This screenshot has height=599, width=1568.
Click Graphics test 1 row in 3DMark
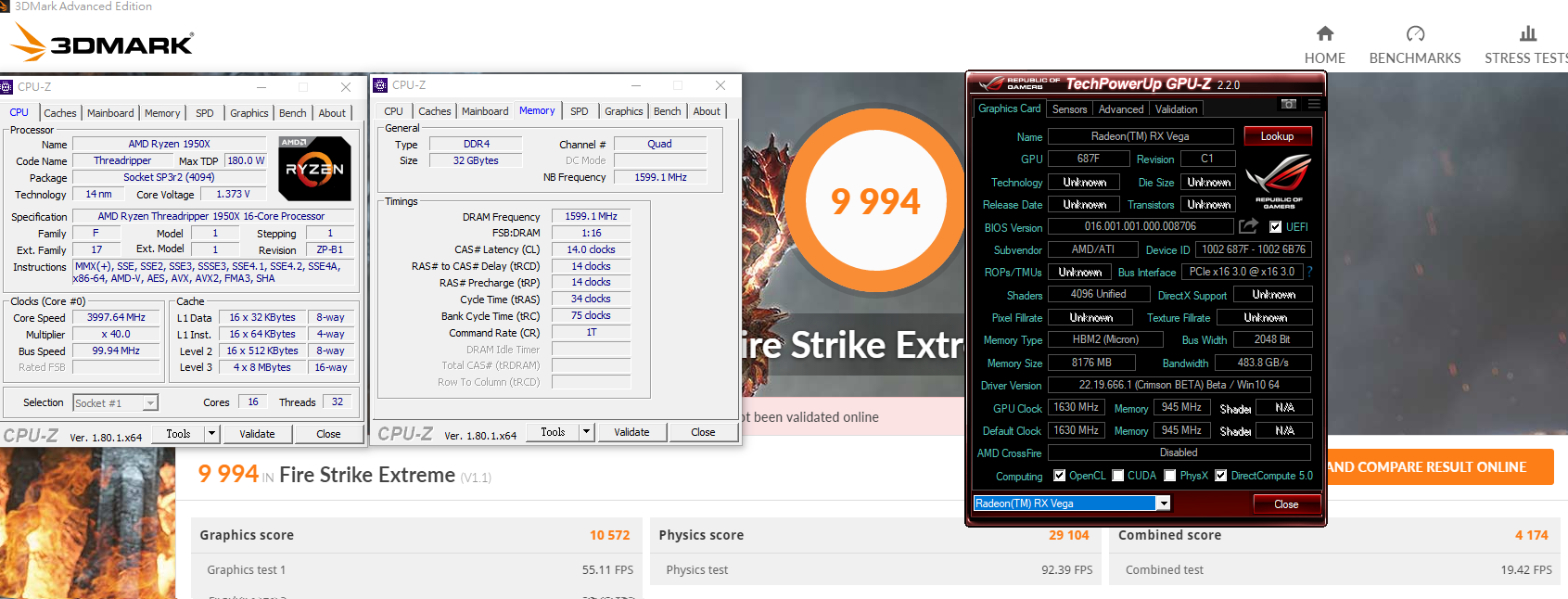[416, 570]
